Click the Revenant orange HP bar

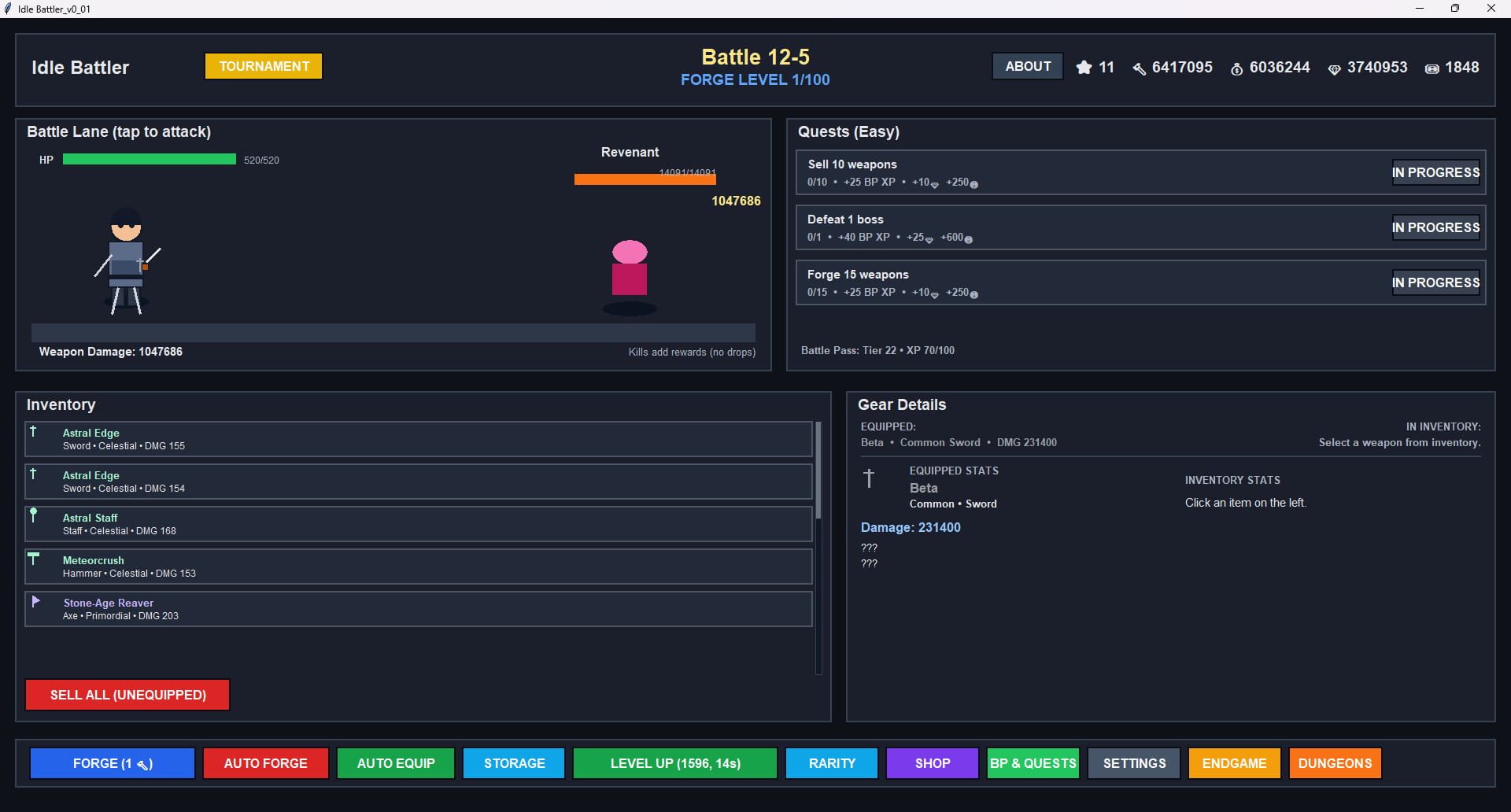644,179
